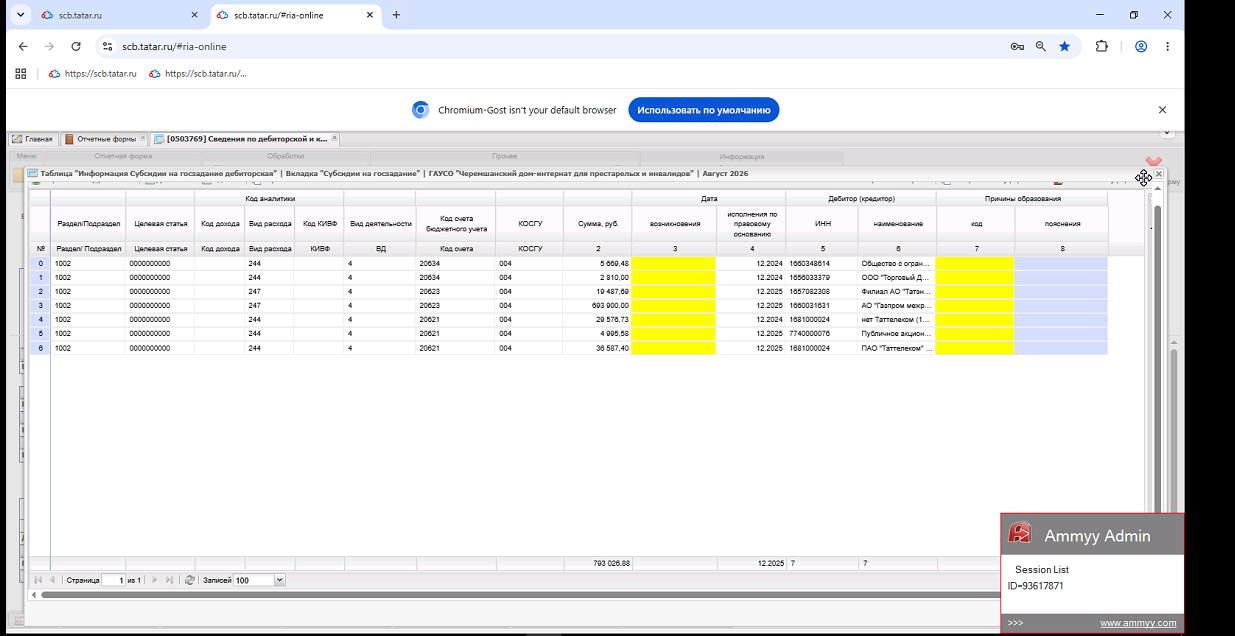The height and width of the screenshot is (636, 1235).
Task: Click 'Сумма, руб.' column header
Action: (597, 224)
